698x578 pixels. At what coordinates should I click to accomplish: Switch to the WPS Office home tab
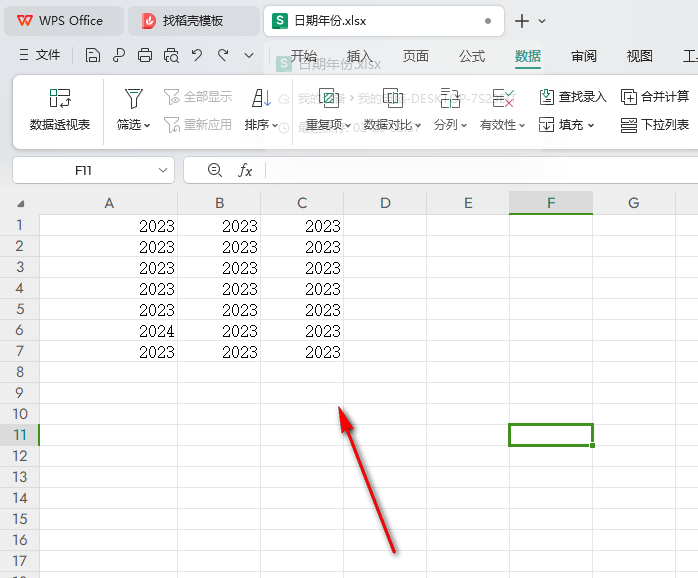coord(64,21)
